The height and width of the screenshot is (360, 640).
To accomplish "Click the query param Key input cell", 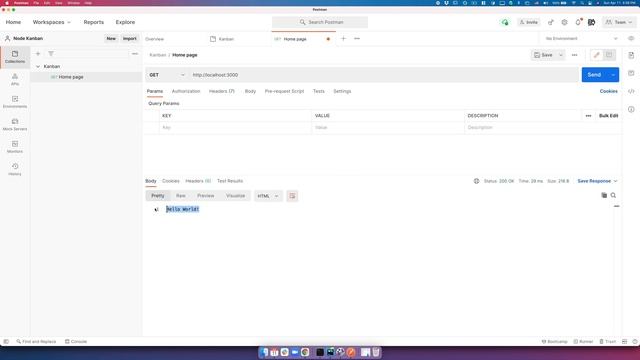I will pyautogui.click(x=235, y=127).
